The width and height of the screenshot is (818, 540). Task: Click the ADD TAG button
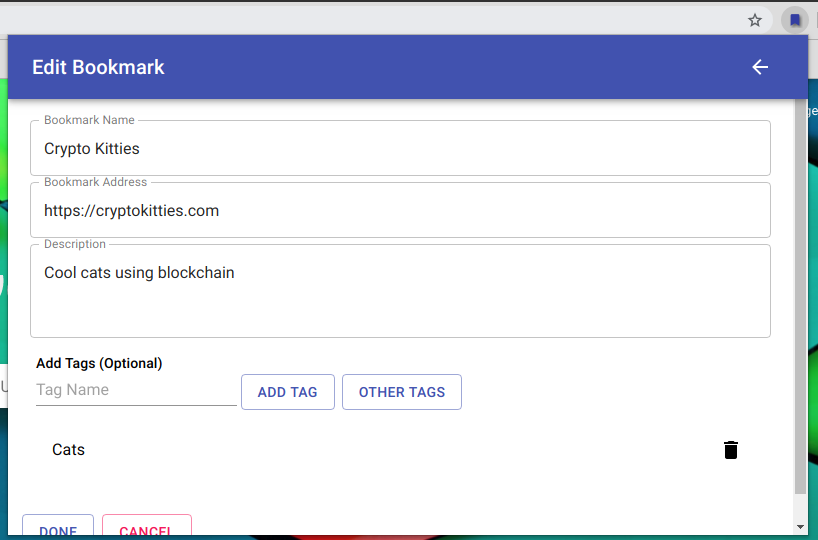[287, 392]
